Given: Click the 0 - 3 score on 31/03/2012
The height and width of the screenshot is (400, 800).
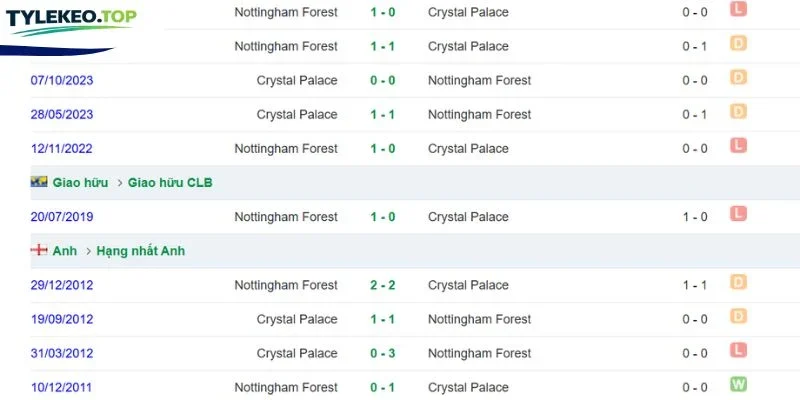Looking at the screenshot, I should tap(383, 353).
